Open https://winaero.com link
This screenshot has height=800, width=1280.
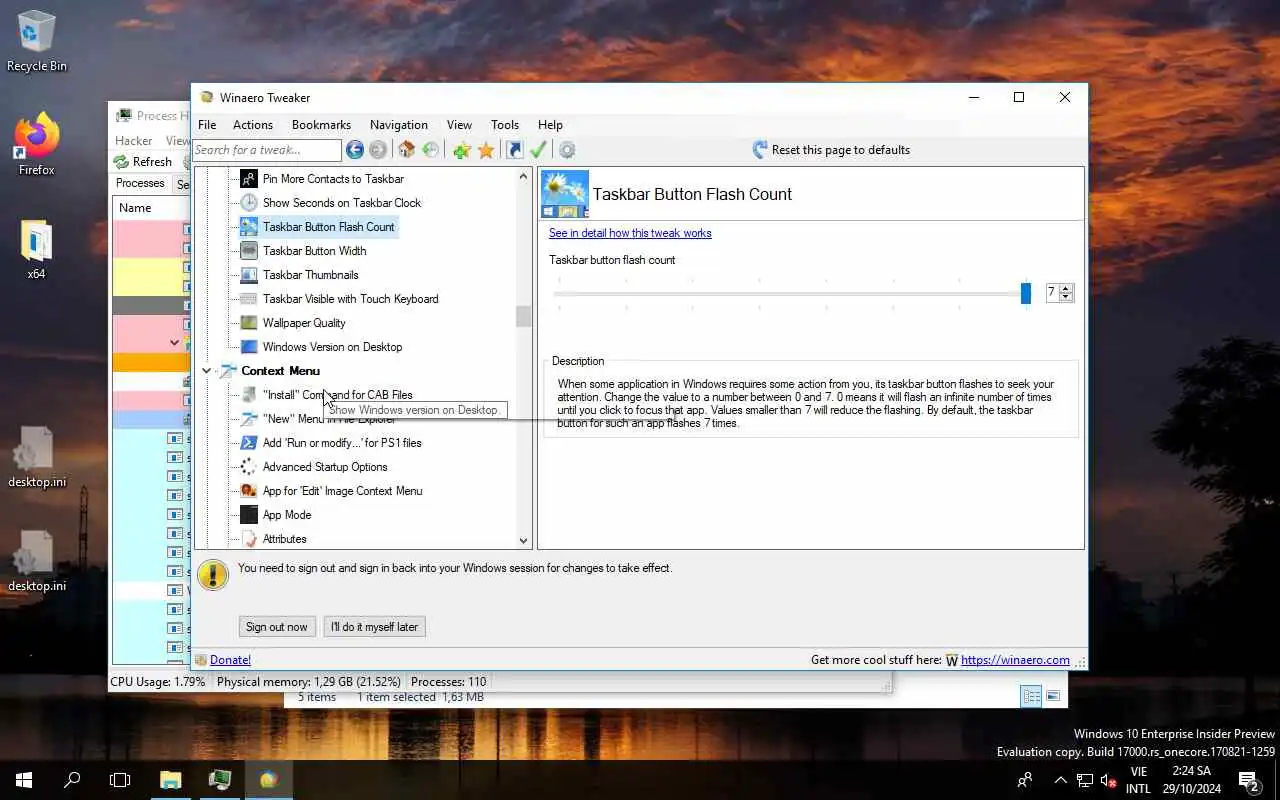1015,660
